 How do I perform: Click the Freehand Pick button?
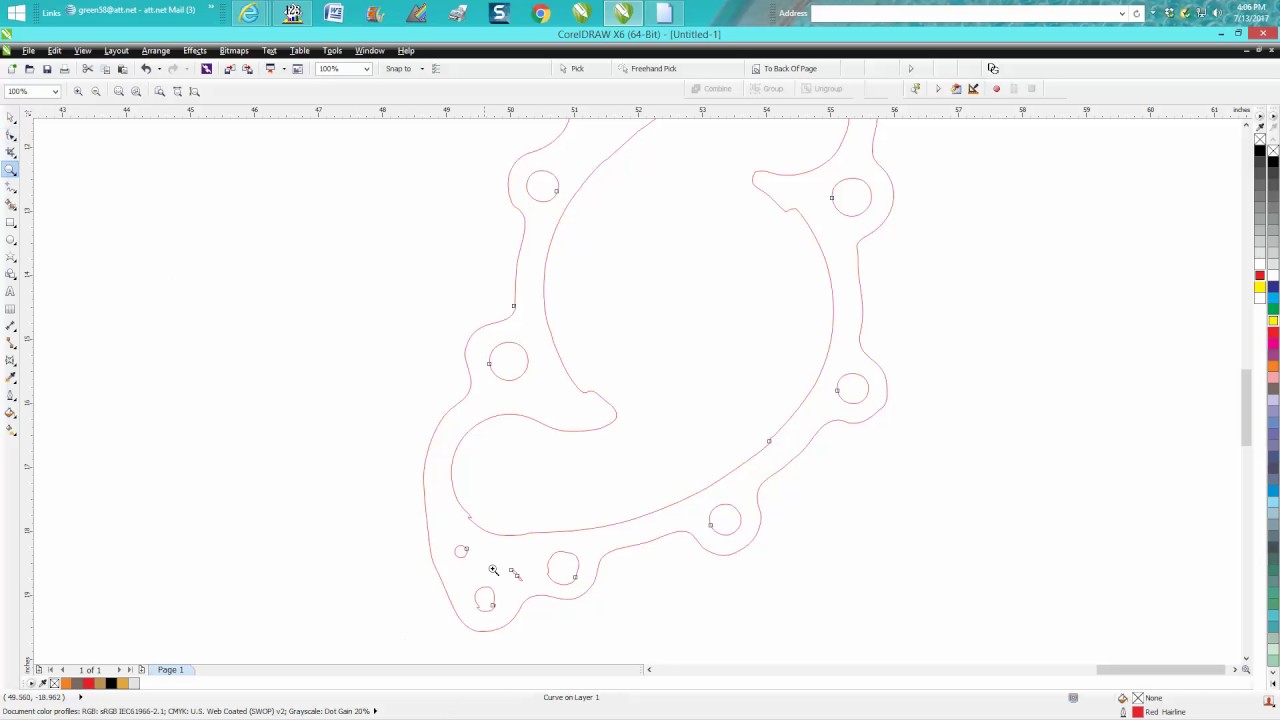pos(647,69)
